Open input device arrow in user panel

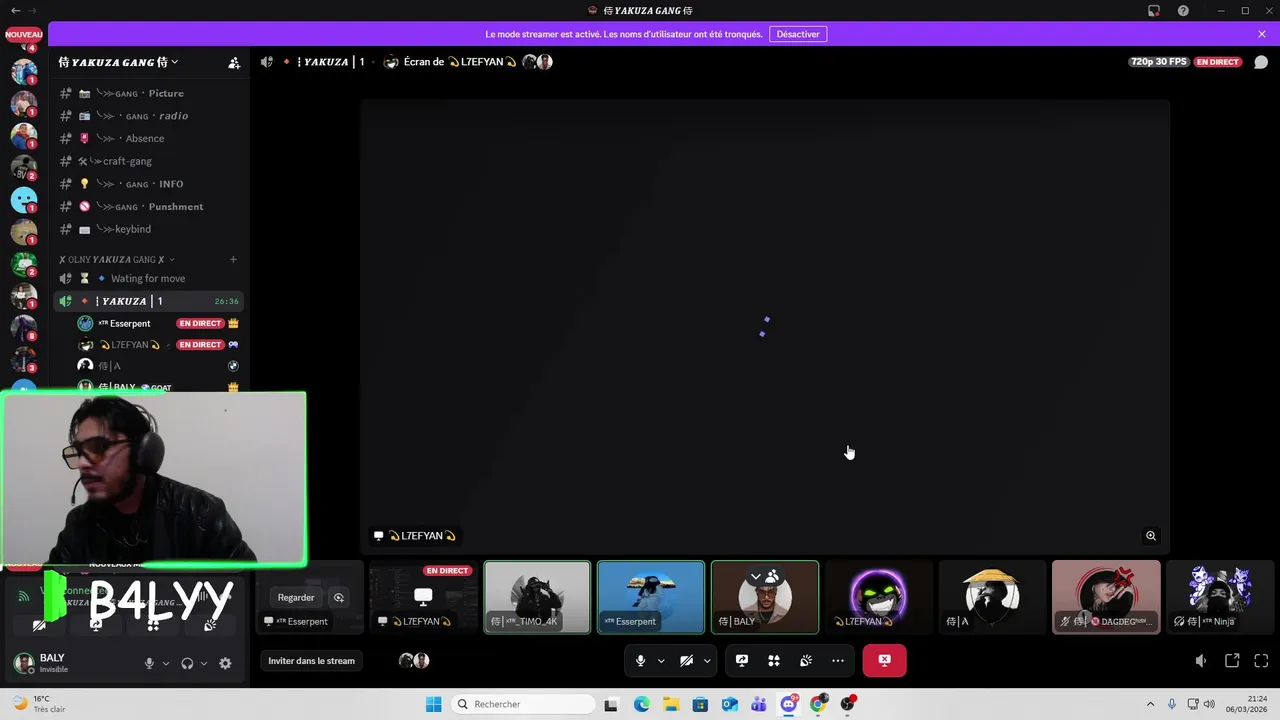(166, 663)
